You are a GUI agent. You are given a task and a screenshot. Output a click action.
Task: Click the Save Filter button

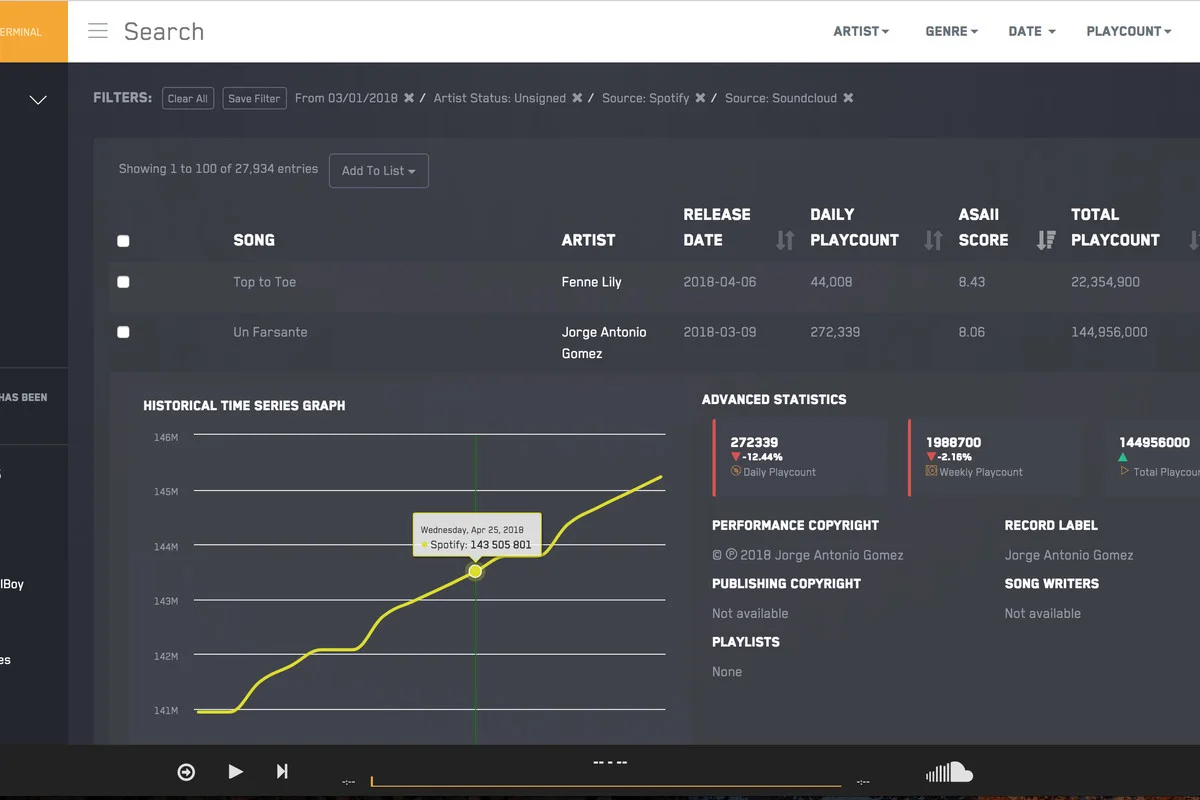click(254, 98)
